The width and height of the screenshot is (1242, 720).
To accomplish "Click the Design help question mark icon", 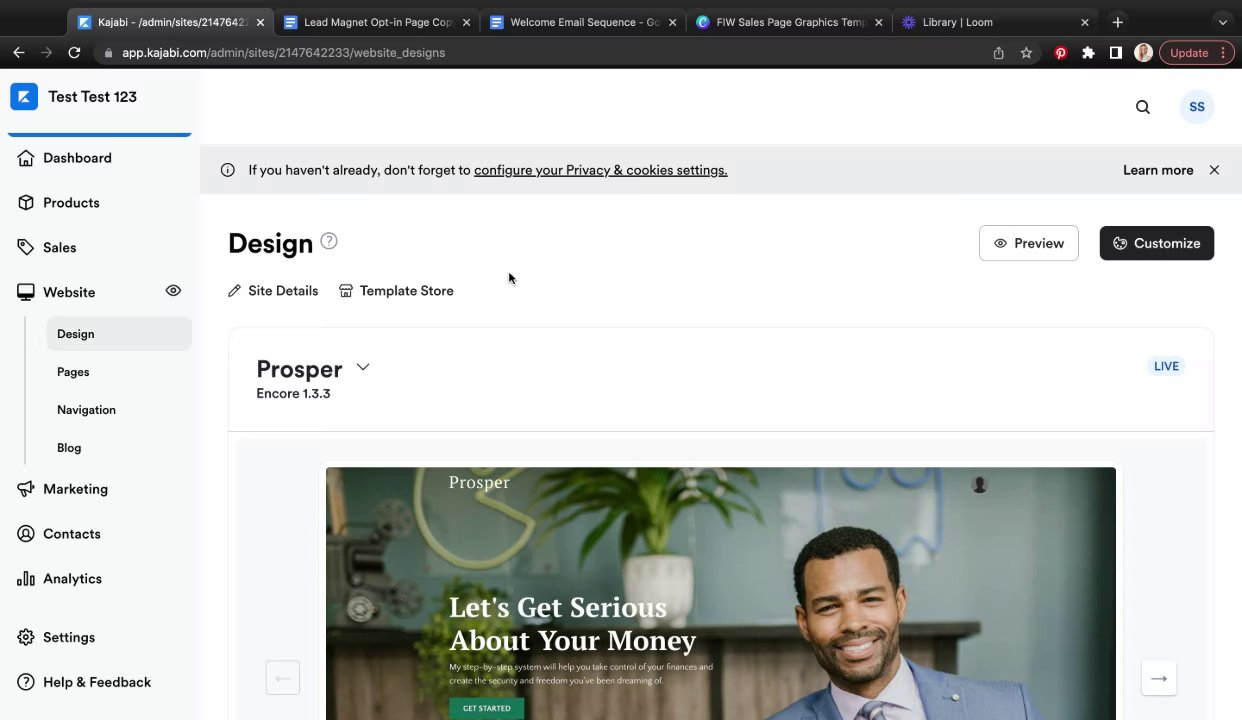I will point(329,241).
